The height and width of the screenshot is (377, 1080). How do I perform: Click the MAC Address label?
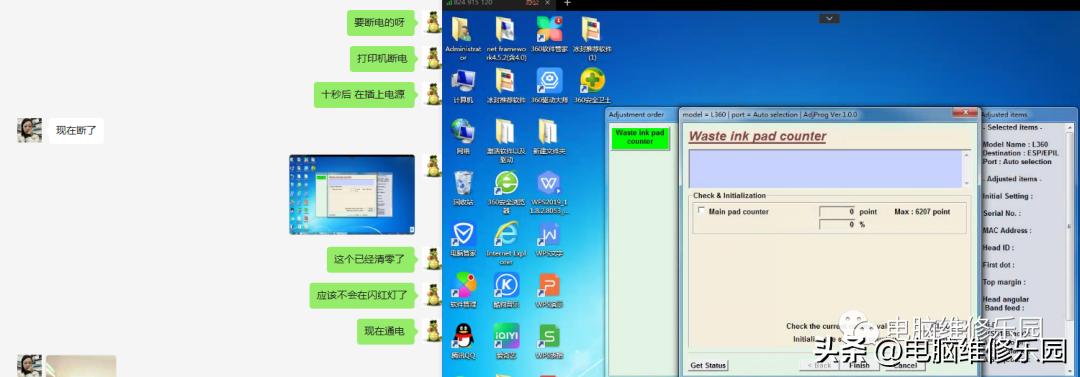[1006, 231]
